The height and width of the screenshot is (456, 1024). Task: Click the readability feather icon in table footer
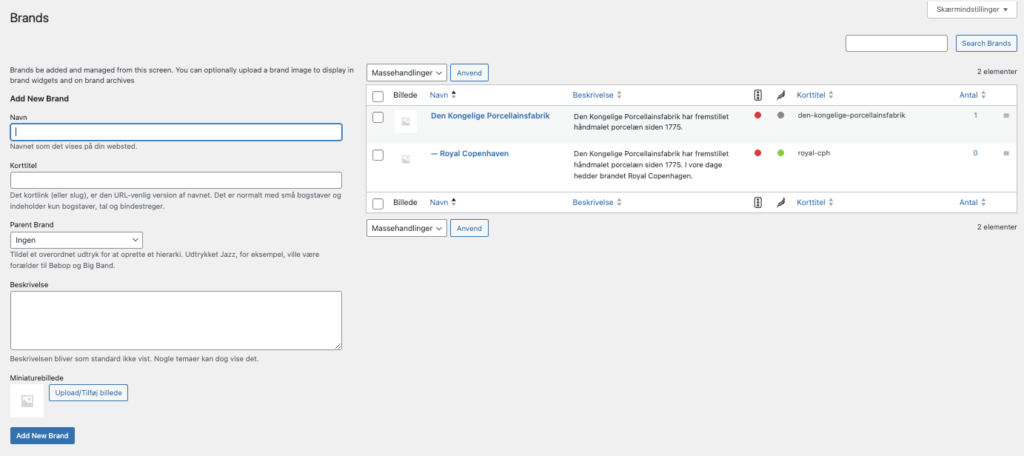[x=780, y=203]
